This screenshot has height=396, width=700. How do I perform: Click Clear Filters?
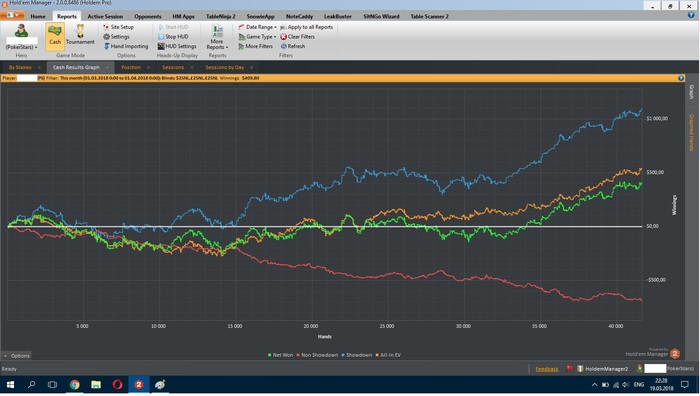point(297,37)
